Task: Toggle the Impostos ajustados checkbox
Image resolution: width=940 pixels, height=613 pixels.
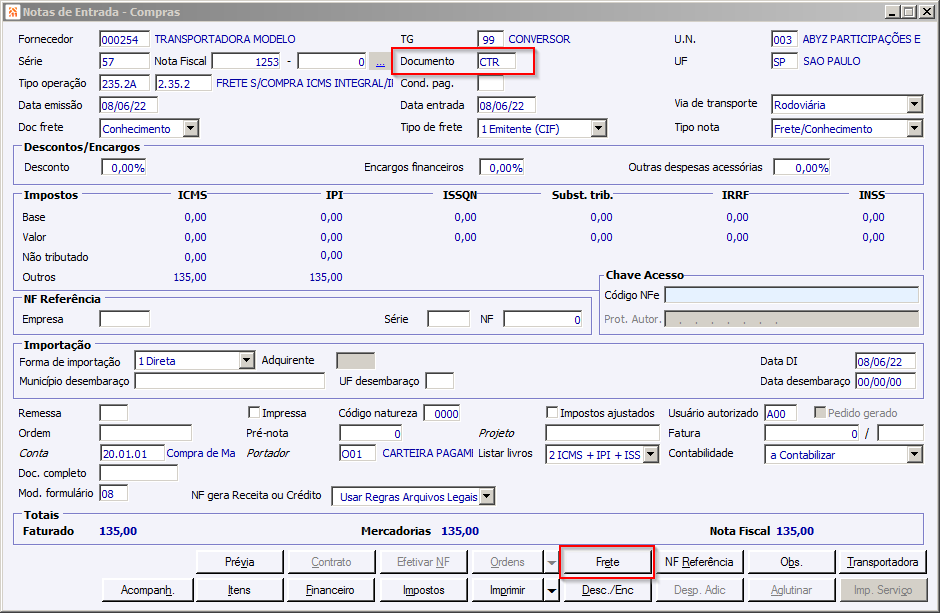Action: (x=552, y=413)
